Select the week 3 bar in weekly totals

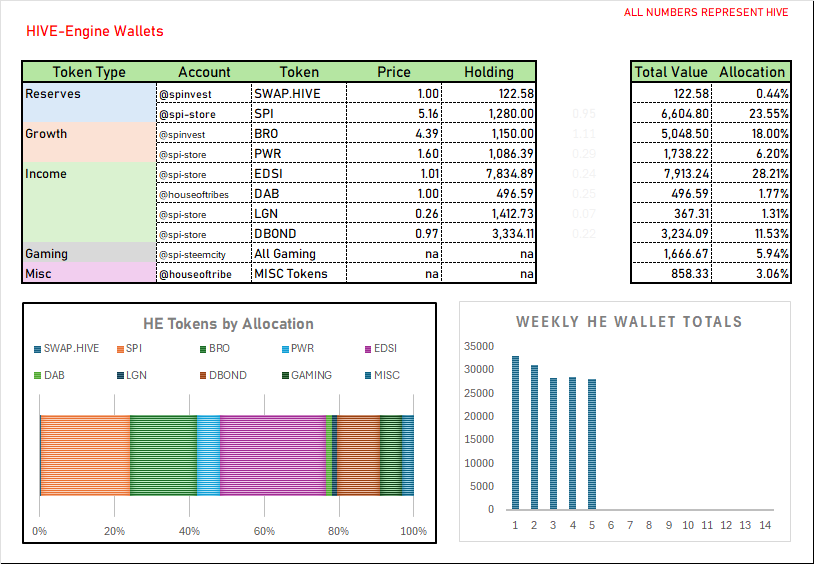tap(553, 444)
